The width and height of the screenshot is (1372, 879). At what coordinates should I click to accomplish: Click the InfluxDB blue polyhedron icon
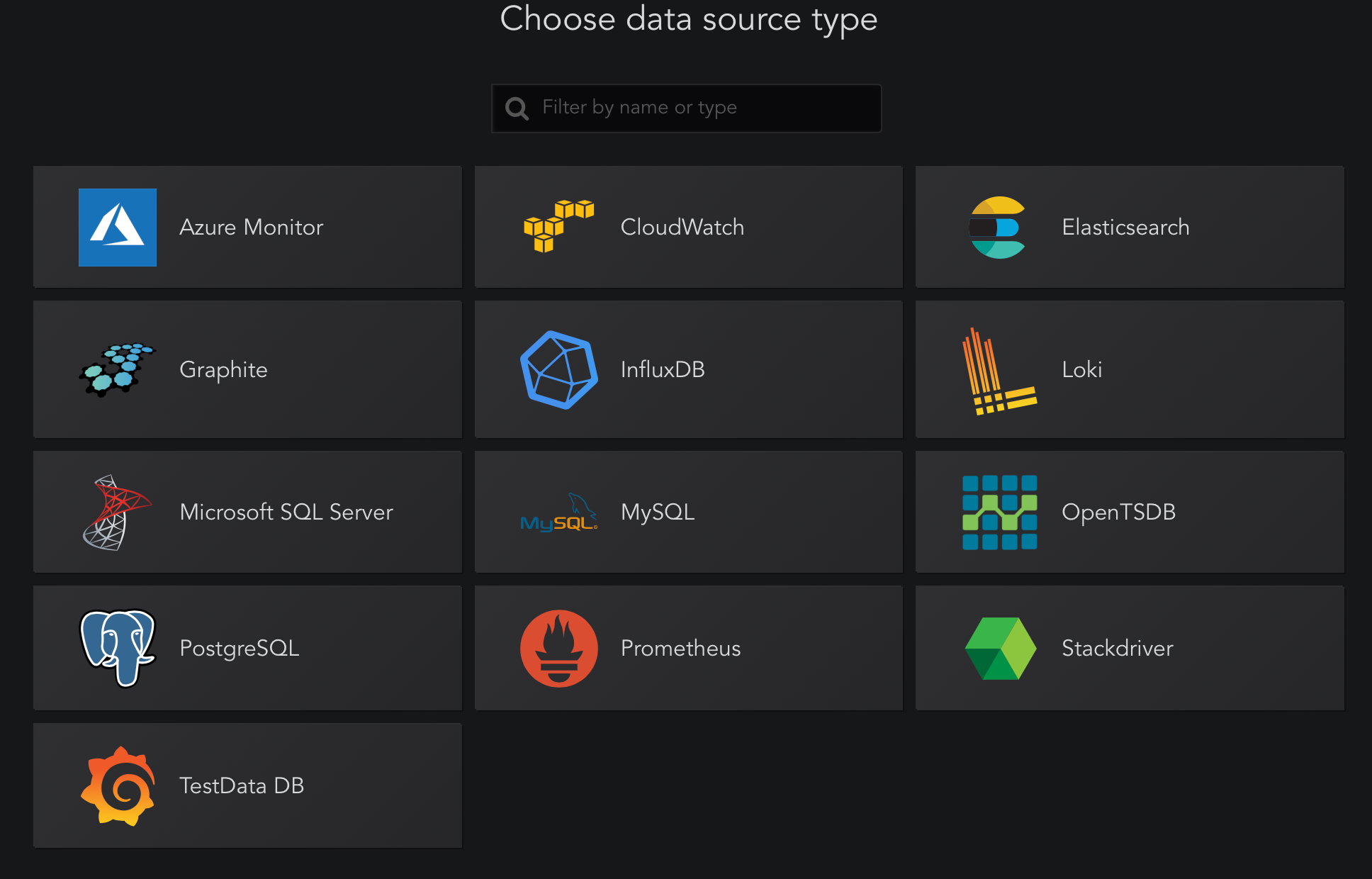[x=559, y=369]
